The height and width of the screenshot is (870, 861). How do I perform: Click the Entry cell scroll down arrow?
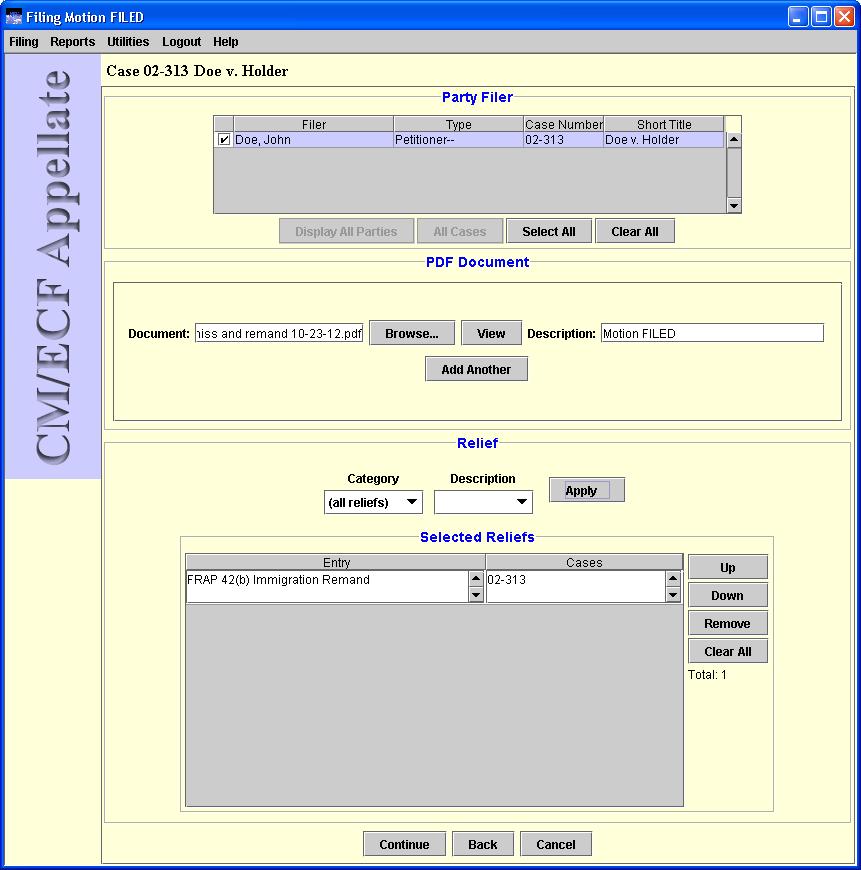(x=476, y=595)
